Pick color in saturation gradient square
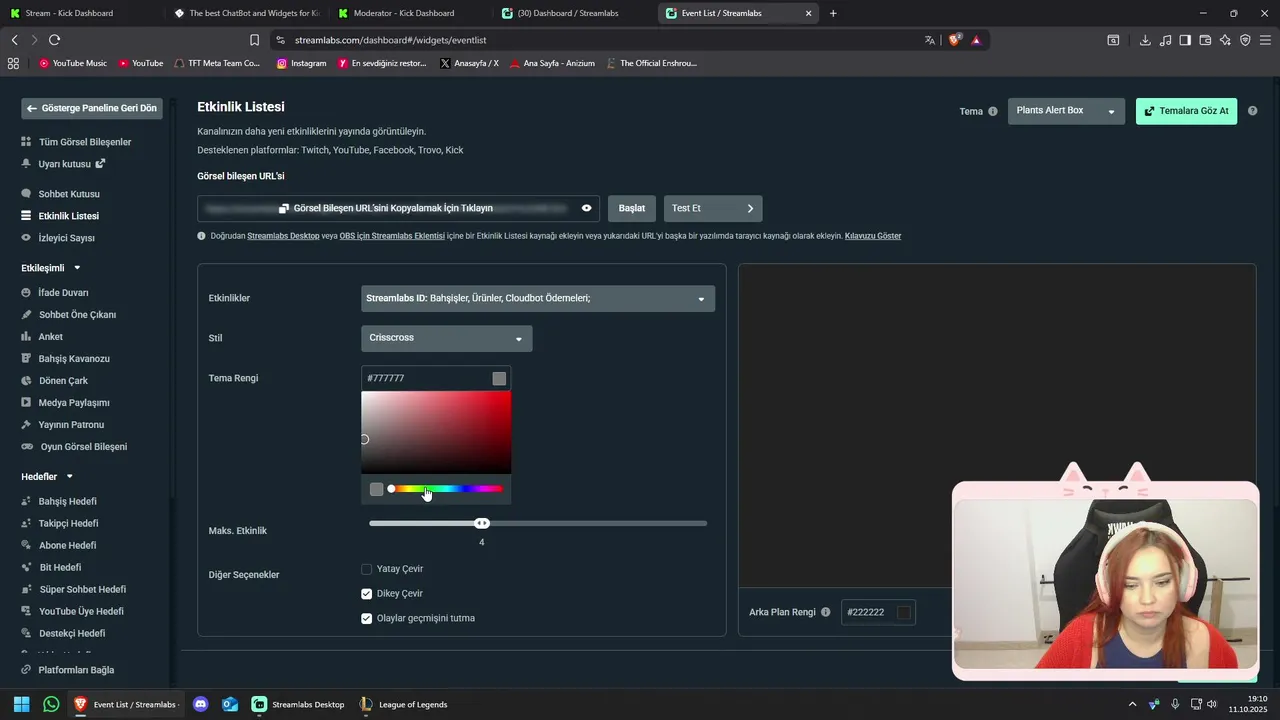The height and width of the screenshot is (720, 1280). coord(436,432)
